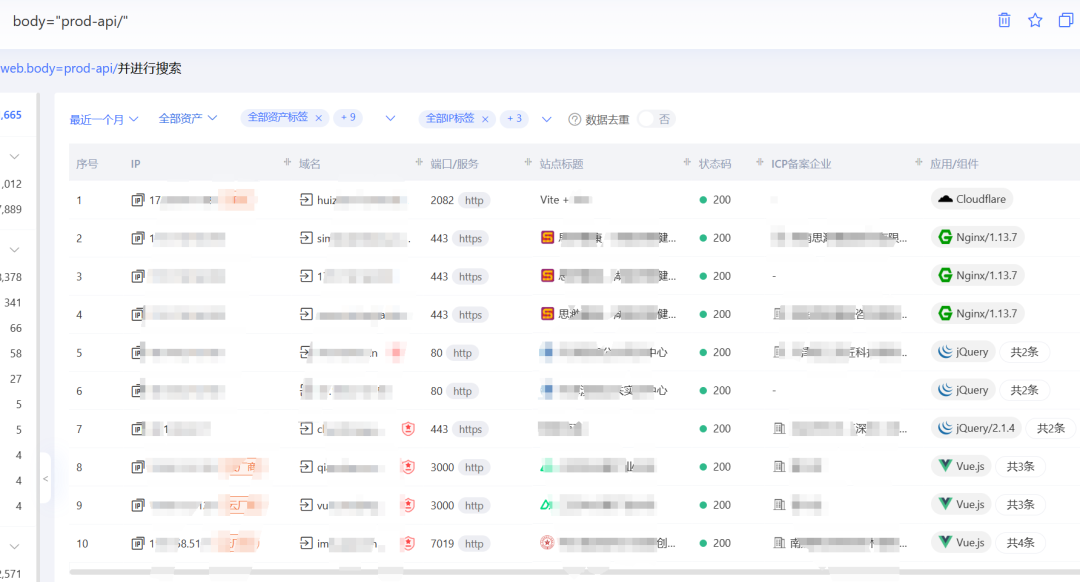Click the ICP备案企业 column header
The width and height of the screenshot is (1080, 582).
click(x=801, y=164)
